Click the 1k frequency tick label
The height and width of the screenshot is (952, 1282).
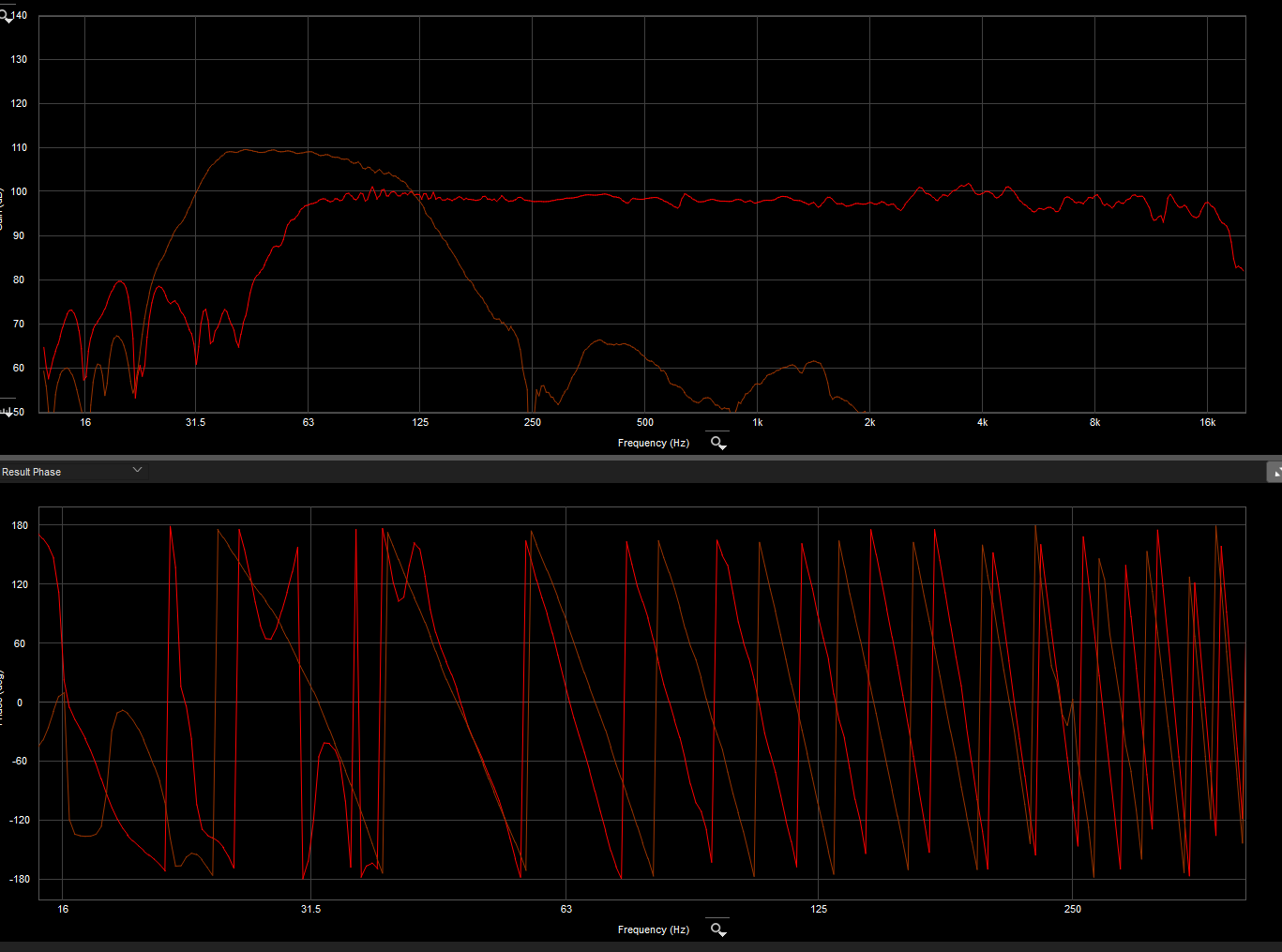(757, 422)
